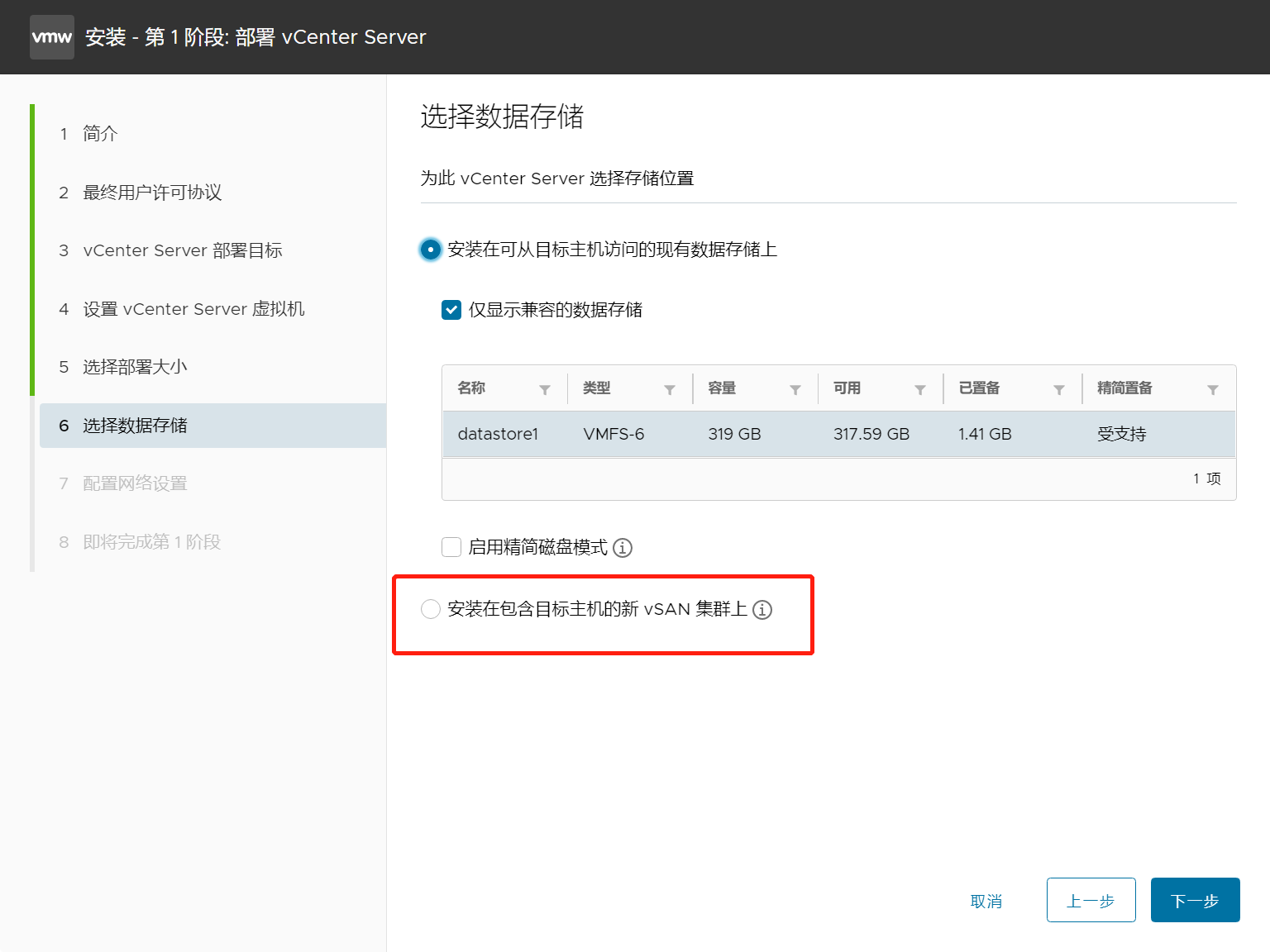The width and height of the screenshot is (1270, 952).
Task: Sort by 可用 column header
Action: click(847, 388)
